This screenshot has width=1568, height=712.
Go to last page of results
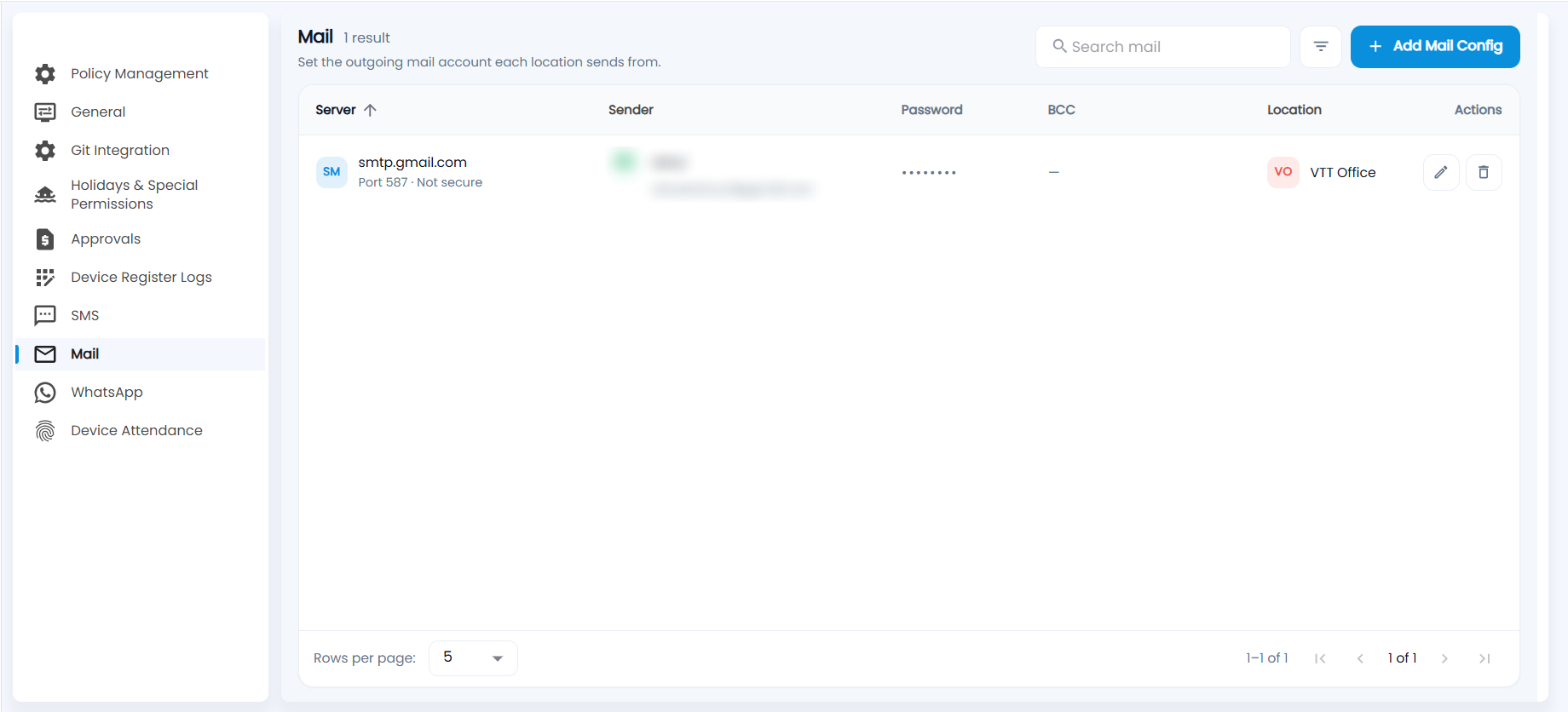tap(1484, 658)
